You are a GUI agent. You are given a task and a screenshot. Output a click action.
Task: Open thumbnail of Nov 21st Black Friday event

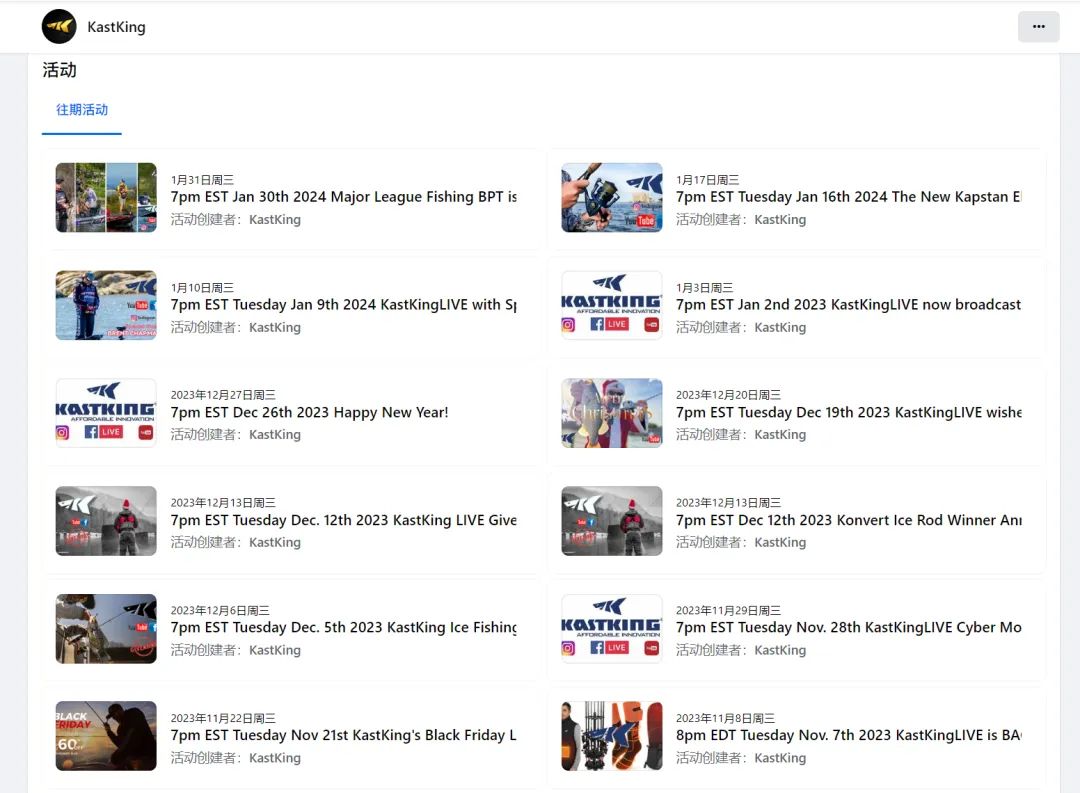click(x=106, y=736)
